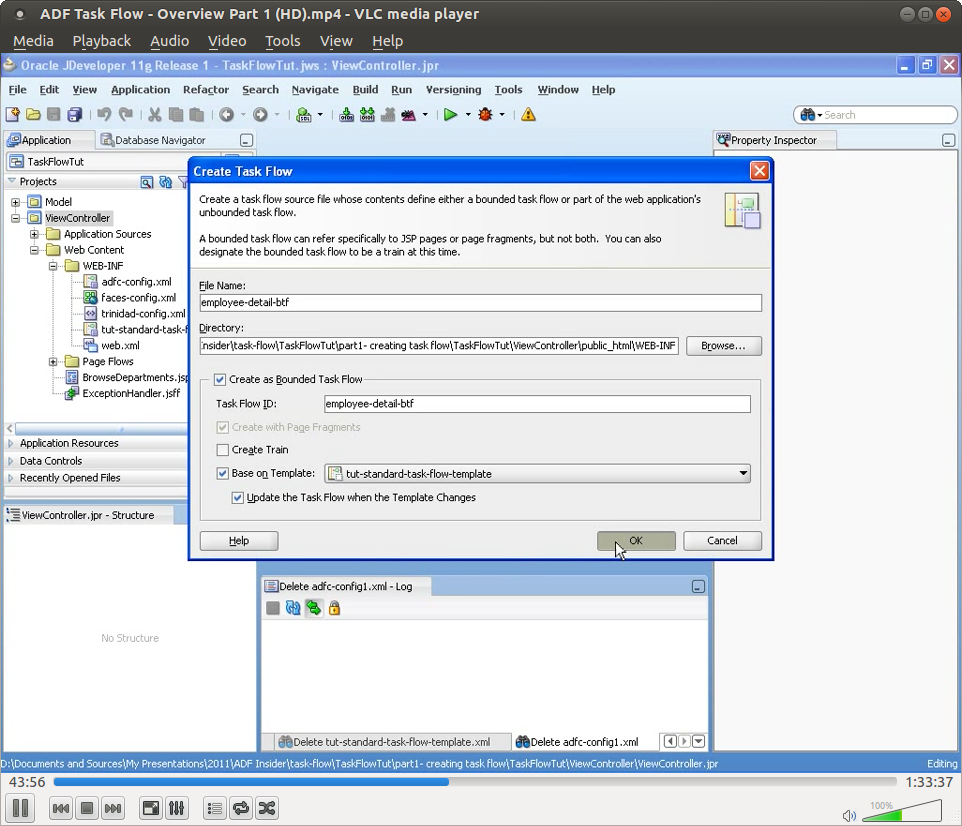
Task: Disable Update the Task Flow when Template Changes
Action: click(x=237, y=497)
